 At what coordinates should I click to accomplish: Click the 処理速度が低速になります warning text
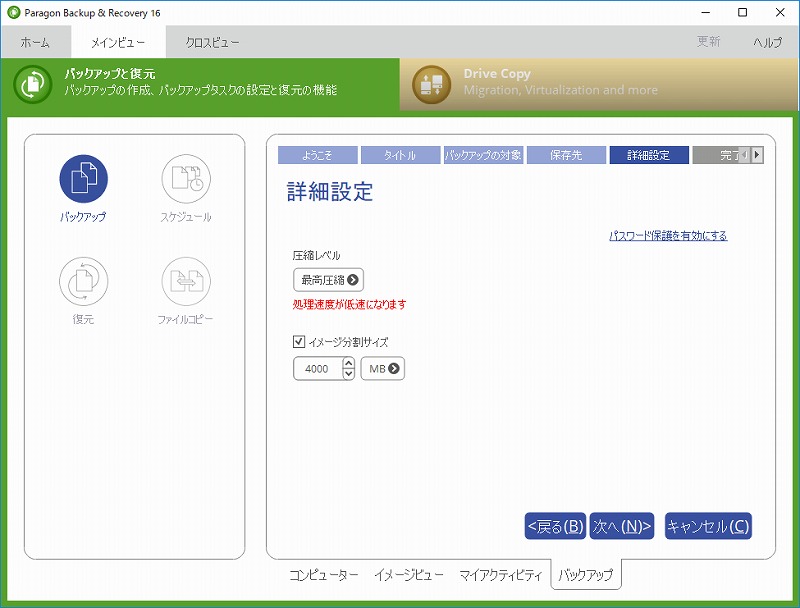pyautogui.click(x=349, y=305)
